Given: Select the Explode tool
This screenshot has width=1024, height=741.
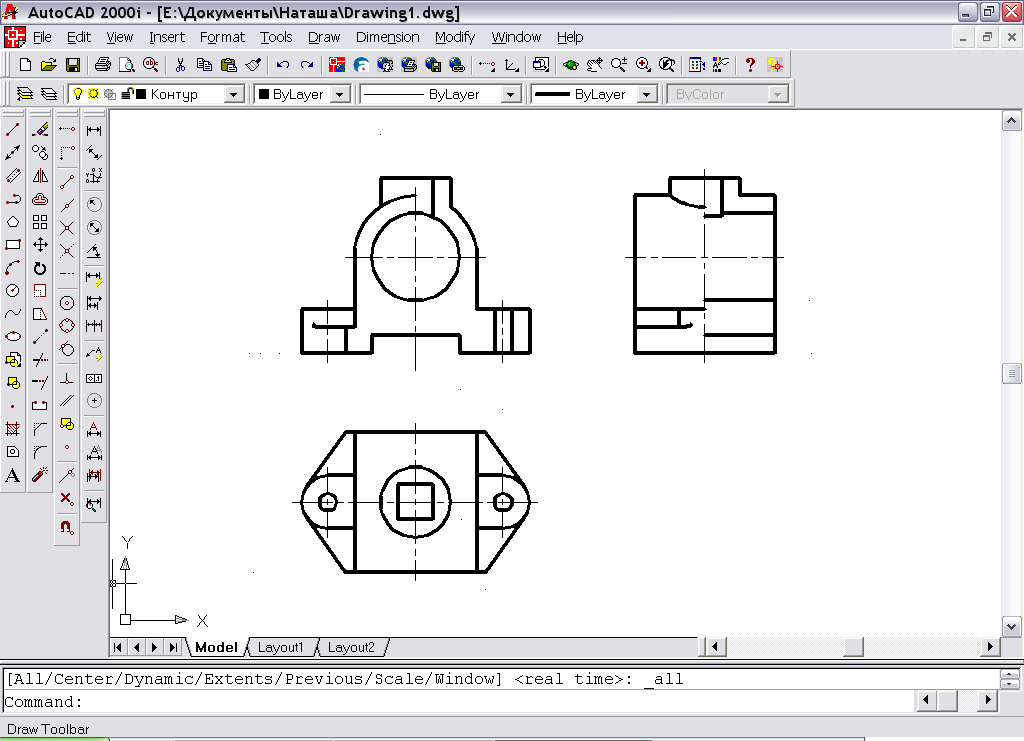Looking at the screenshot, I should click(40, 475).
